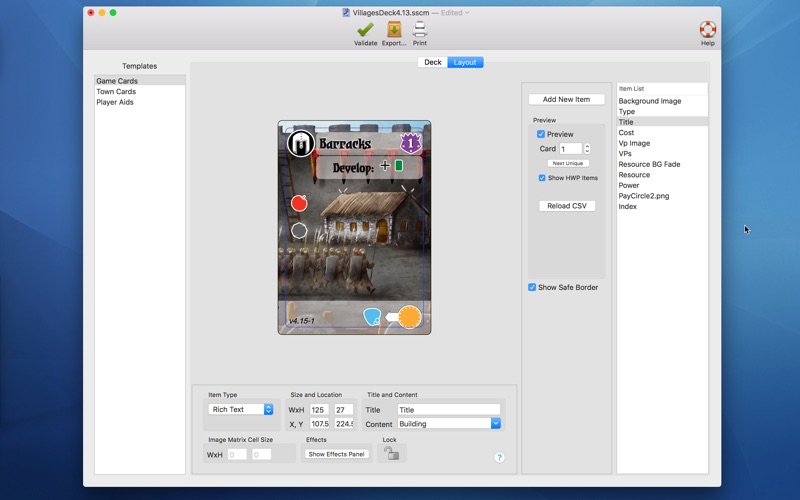
Task: Click the Print toolbar icon
Action: [x=420, y=30]
